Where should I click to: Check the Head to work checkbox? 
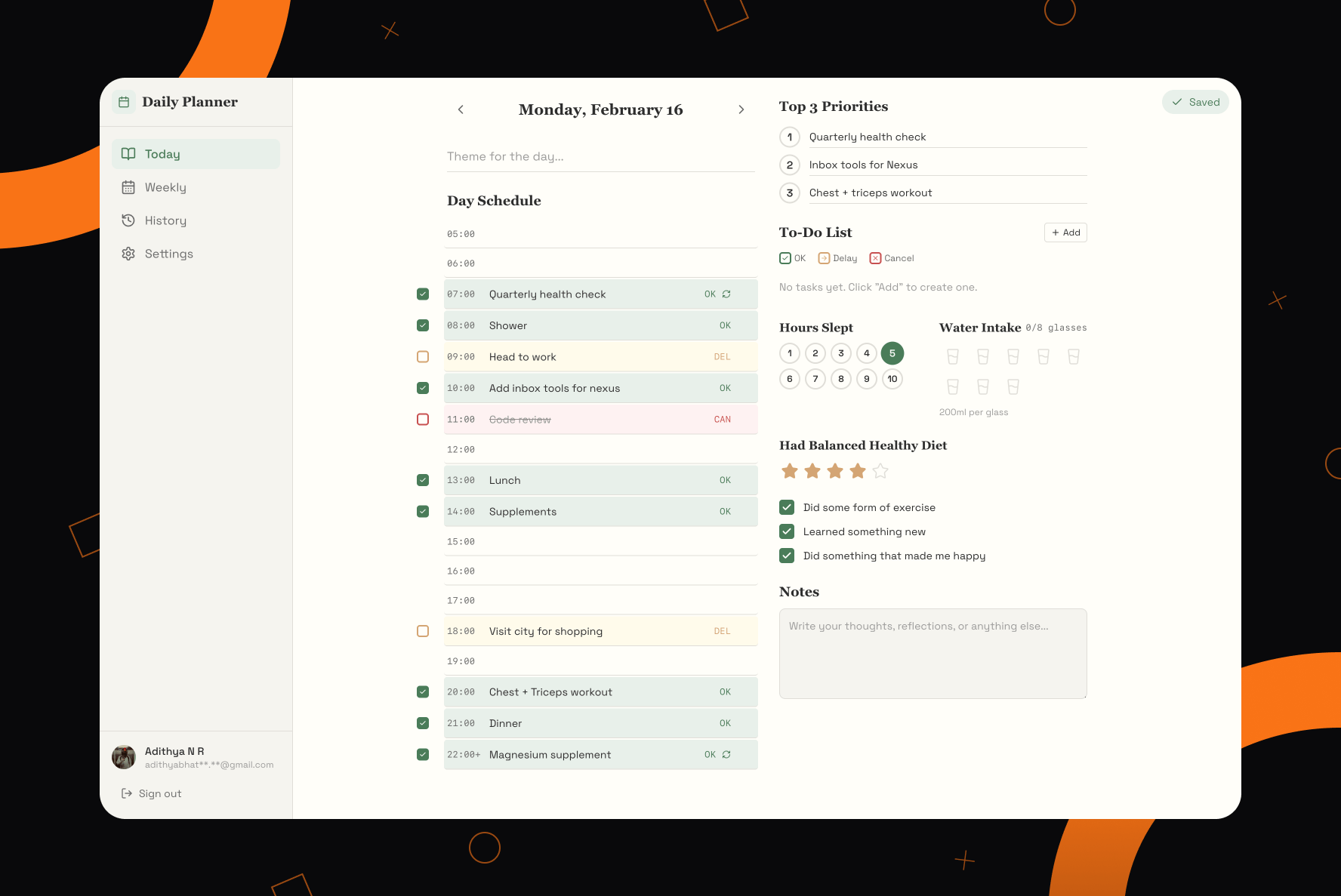click(x=423, y=357)
